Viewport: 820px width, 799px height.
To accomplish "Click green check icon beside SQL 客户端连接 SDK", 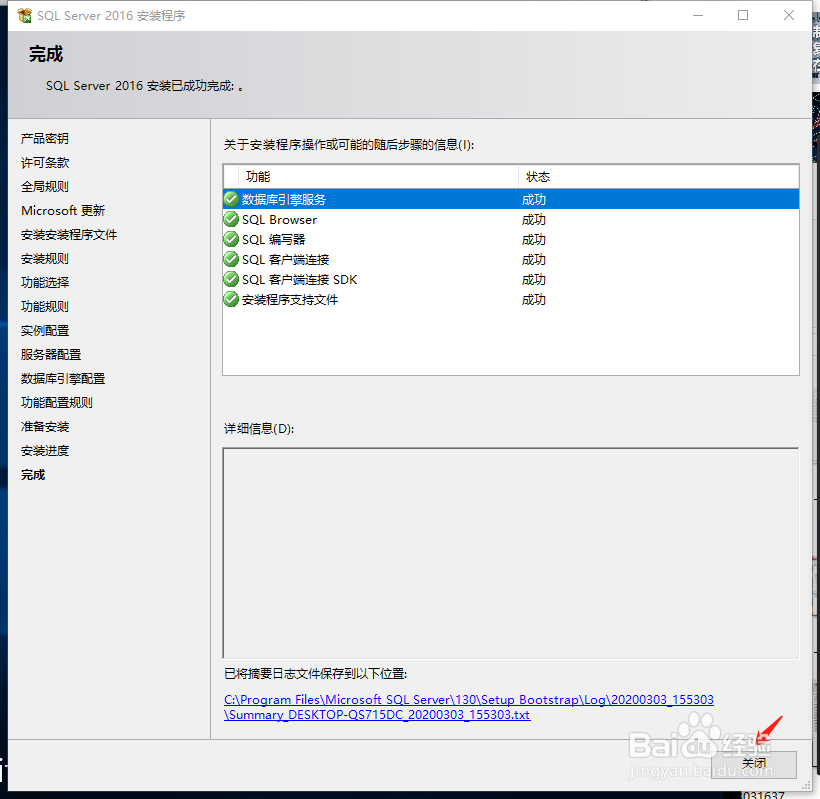I will point(231,279).
